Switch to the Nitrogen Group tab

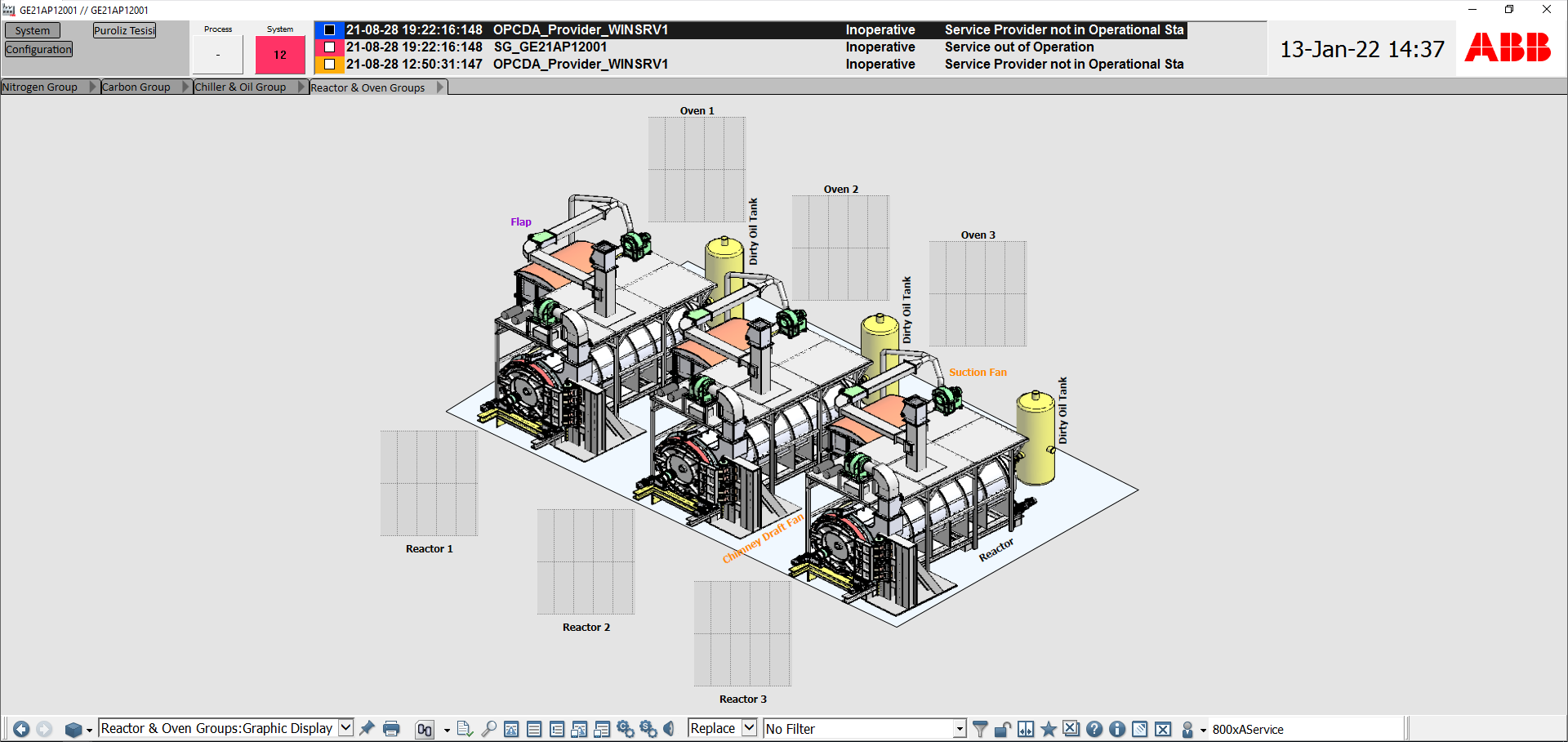pyautogui.click(x=40, y=87)
